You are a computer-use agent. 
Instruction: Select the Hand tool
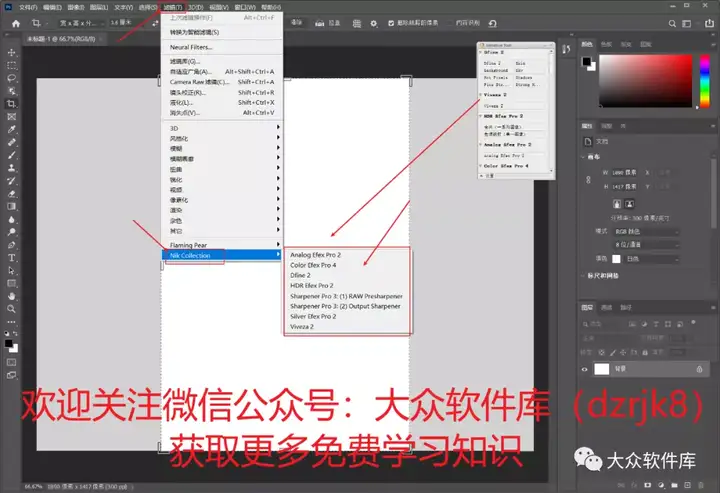11,297
